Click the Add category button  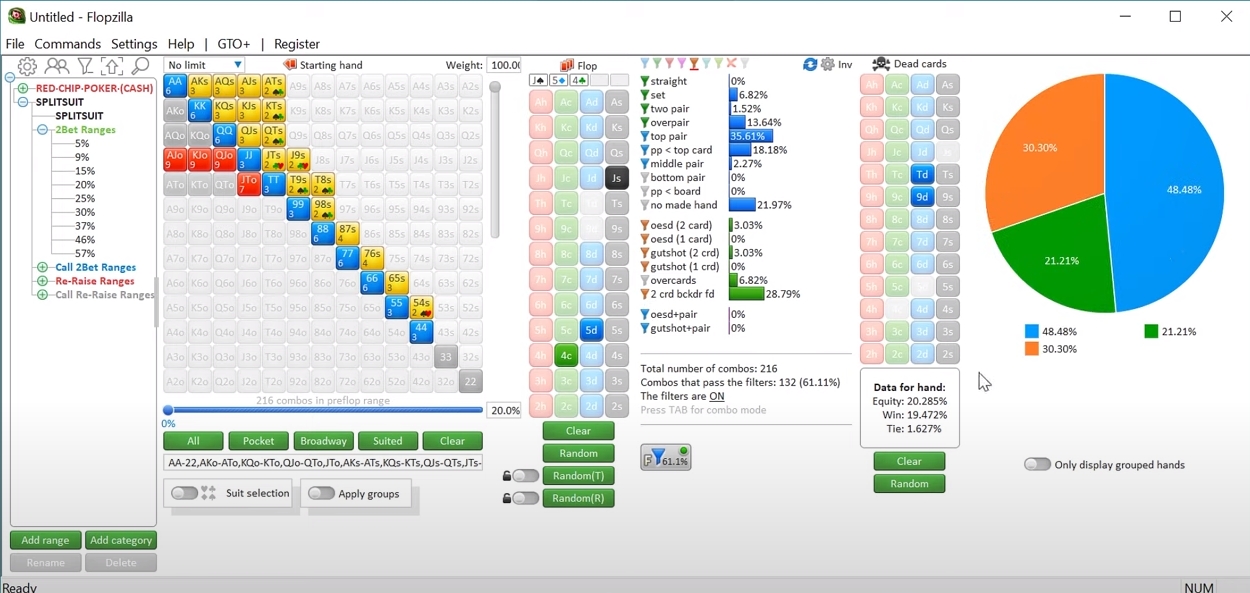121,540
